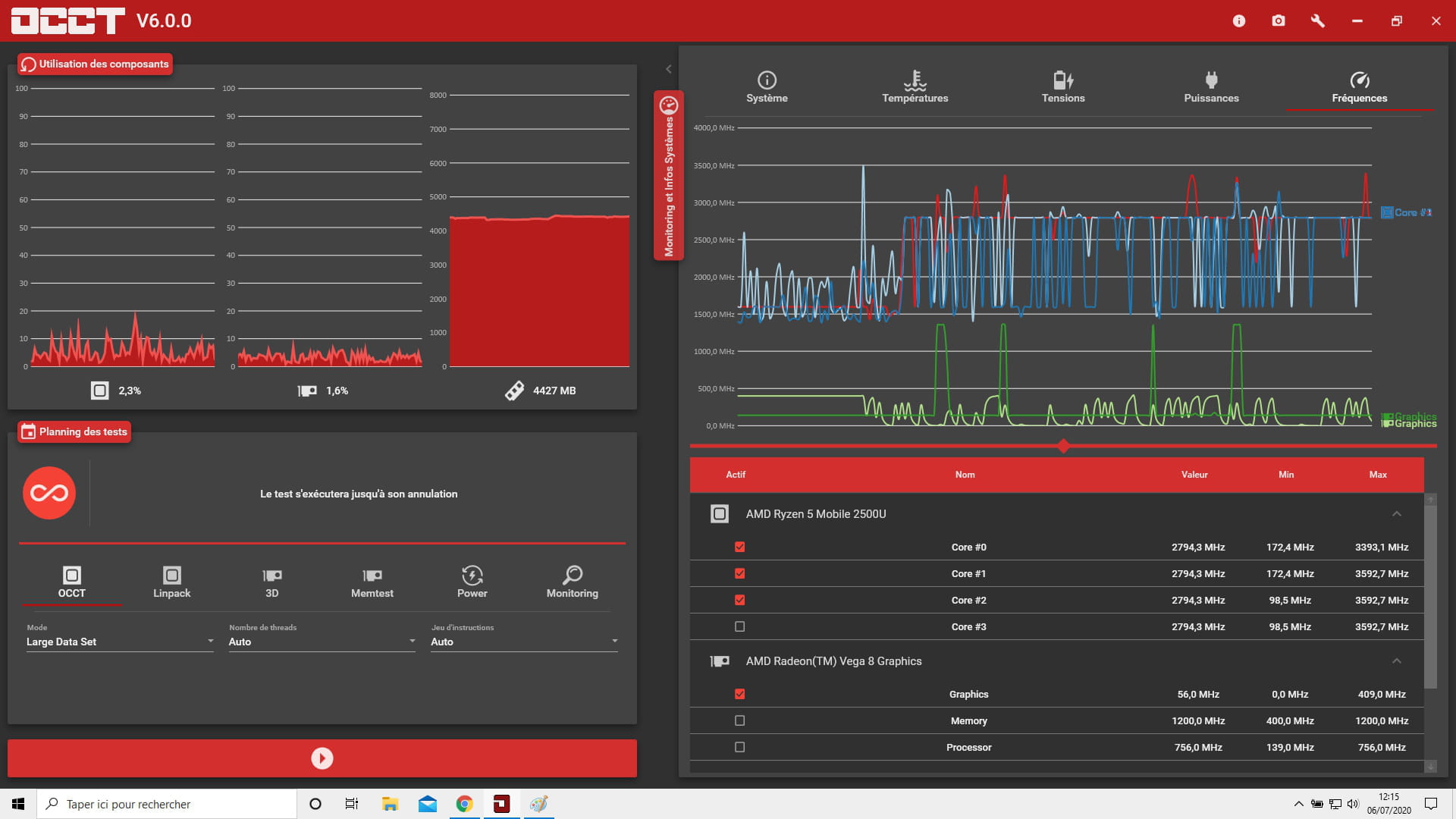Take a screenshot with the camera icon
The image size is (1456, 819).
click(x=1279, y=21)
